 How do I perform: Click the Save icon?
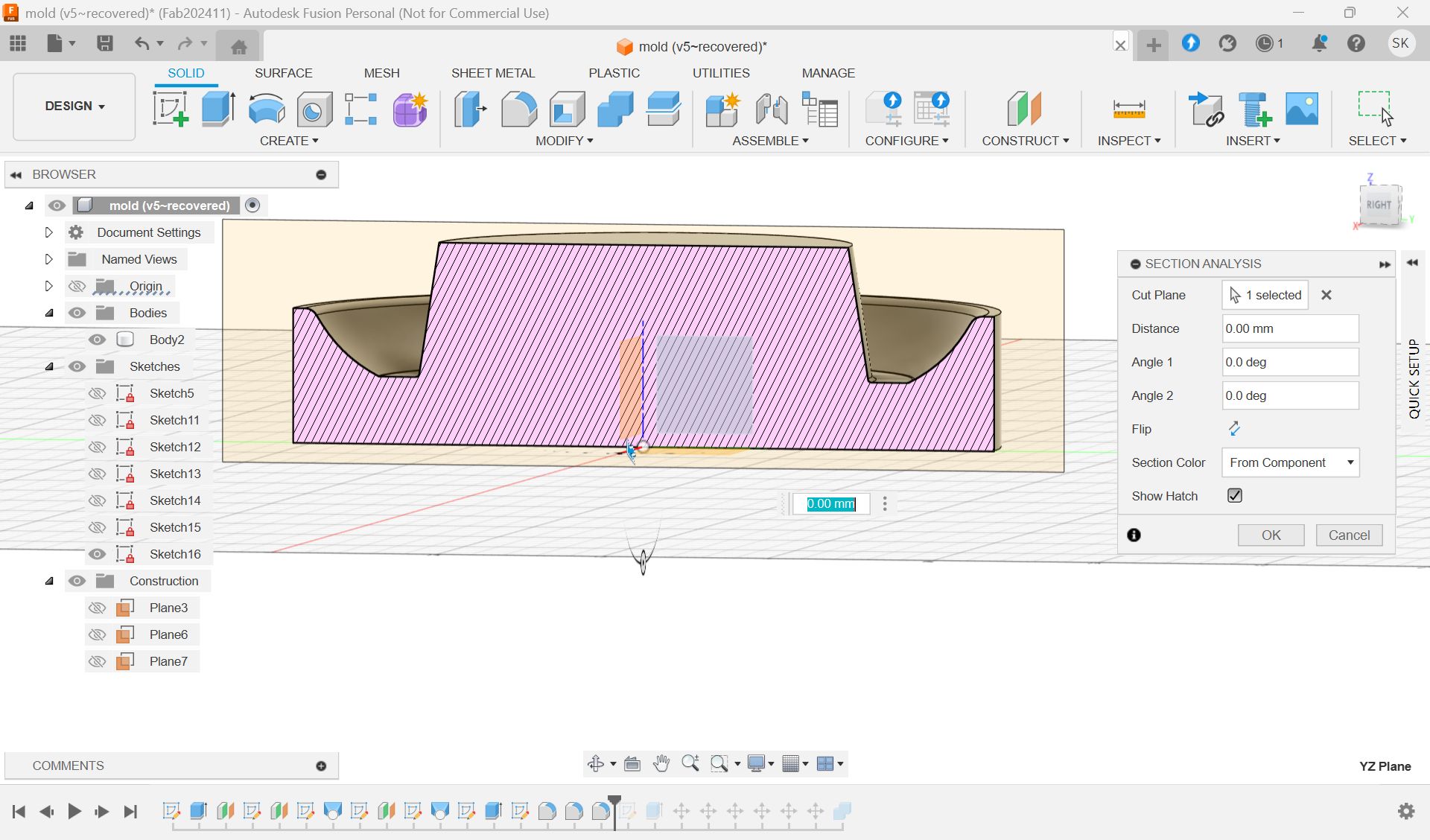(x=105, y=43)
